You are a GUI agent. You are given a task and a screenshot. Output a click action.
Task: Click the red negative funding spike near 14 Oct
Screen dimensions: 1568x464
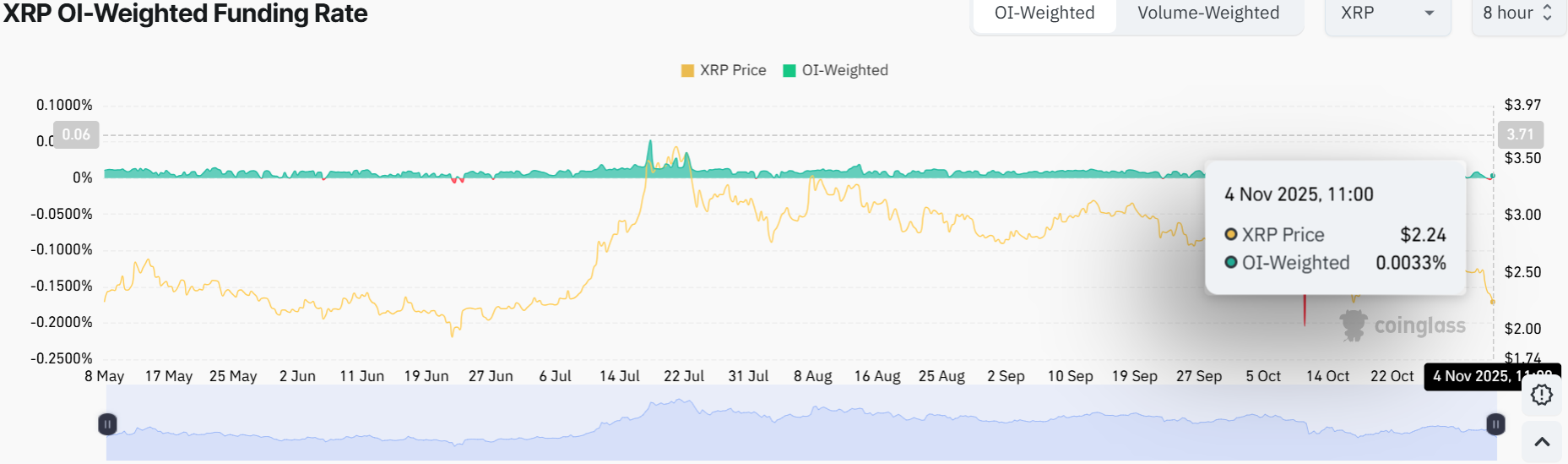tap(1305, 311)
